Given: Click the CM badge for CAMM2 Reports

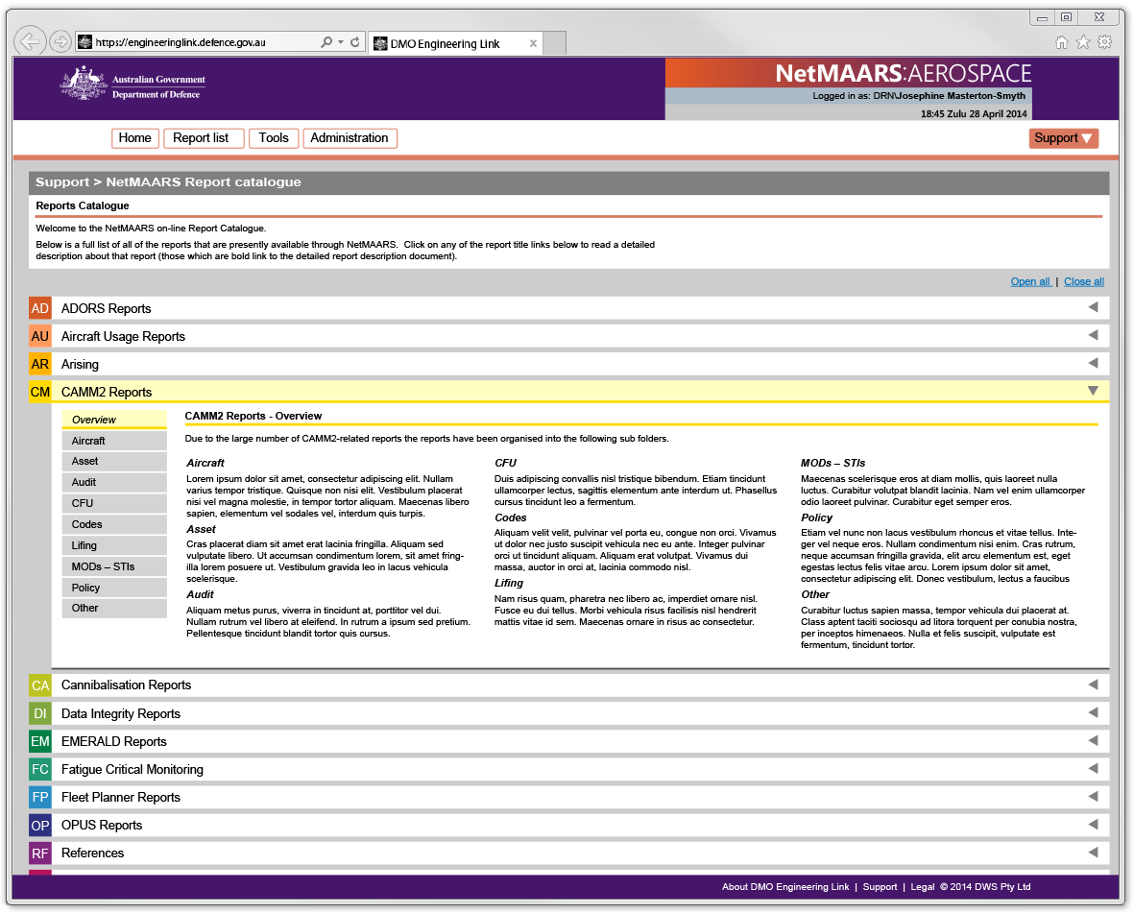Looking at the screenshot, I should pos(40,392).
